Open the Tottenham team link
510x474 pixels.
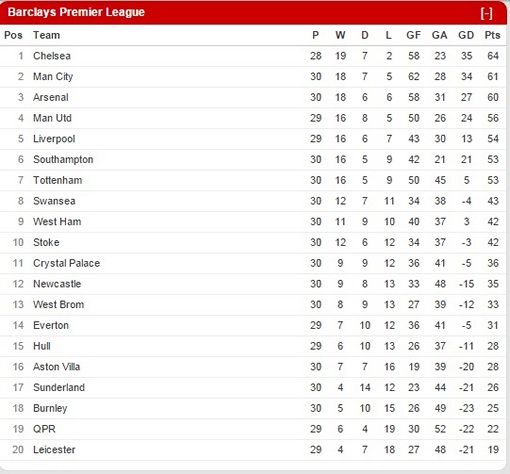point(57,180)
